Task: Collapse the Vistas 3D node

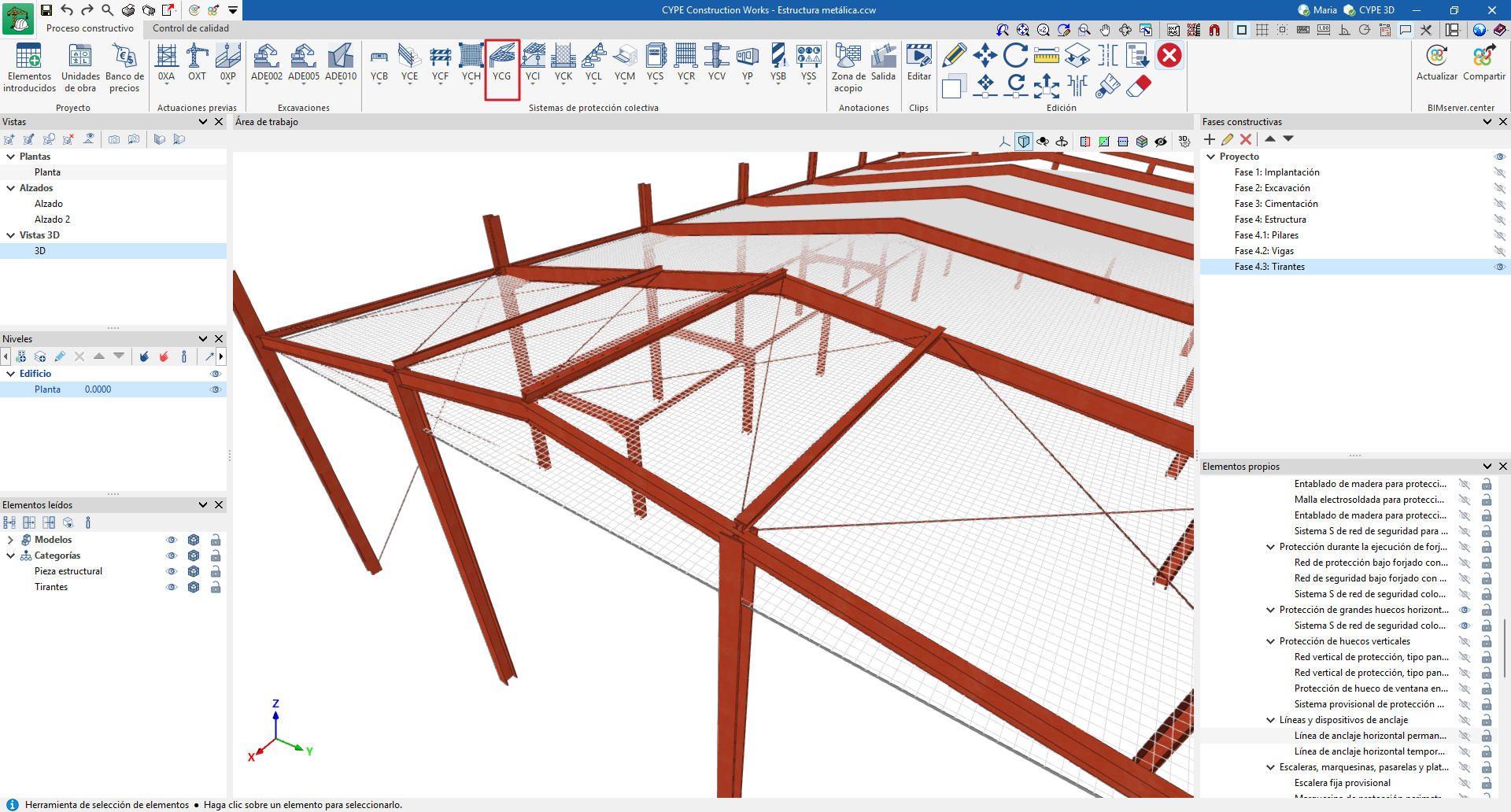Action: tap(11, 235)
